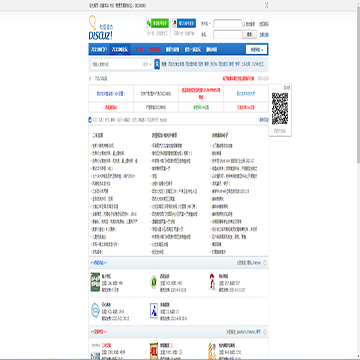360x360 pixels.
Task: Open the forum with the red figure icon
Action: 212,282
